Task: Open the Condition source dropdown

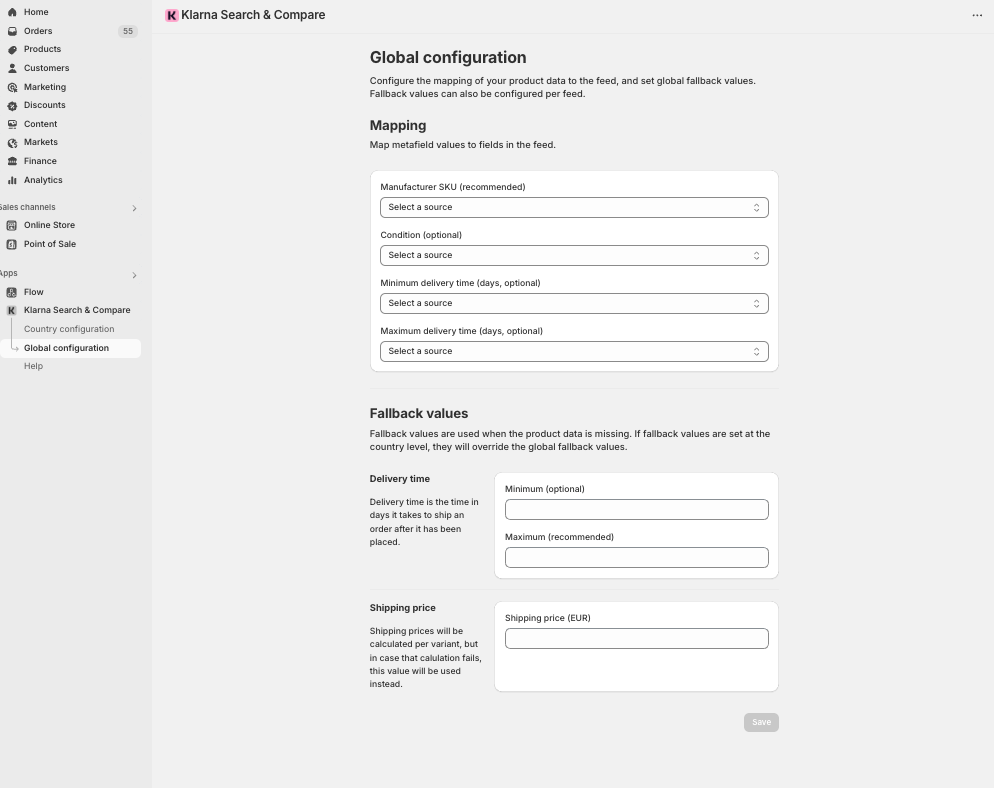Action: (x=574, y=255)
